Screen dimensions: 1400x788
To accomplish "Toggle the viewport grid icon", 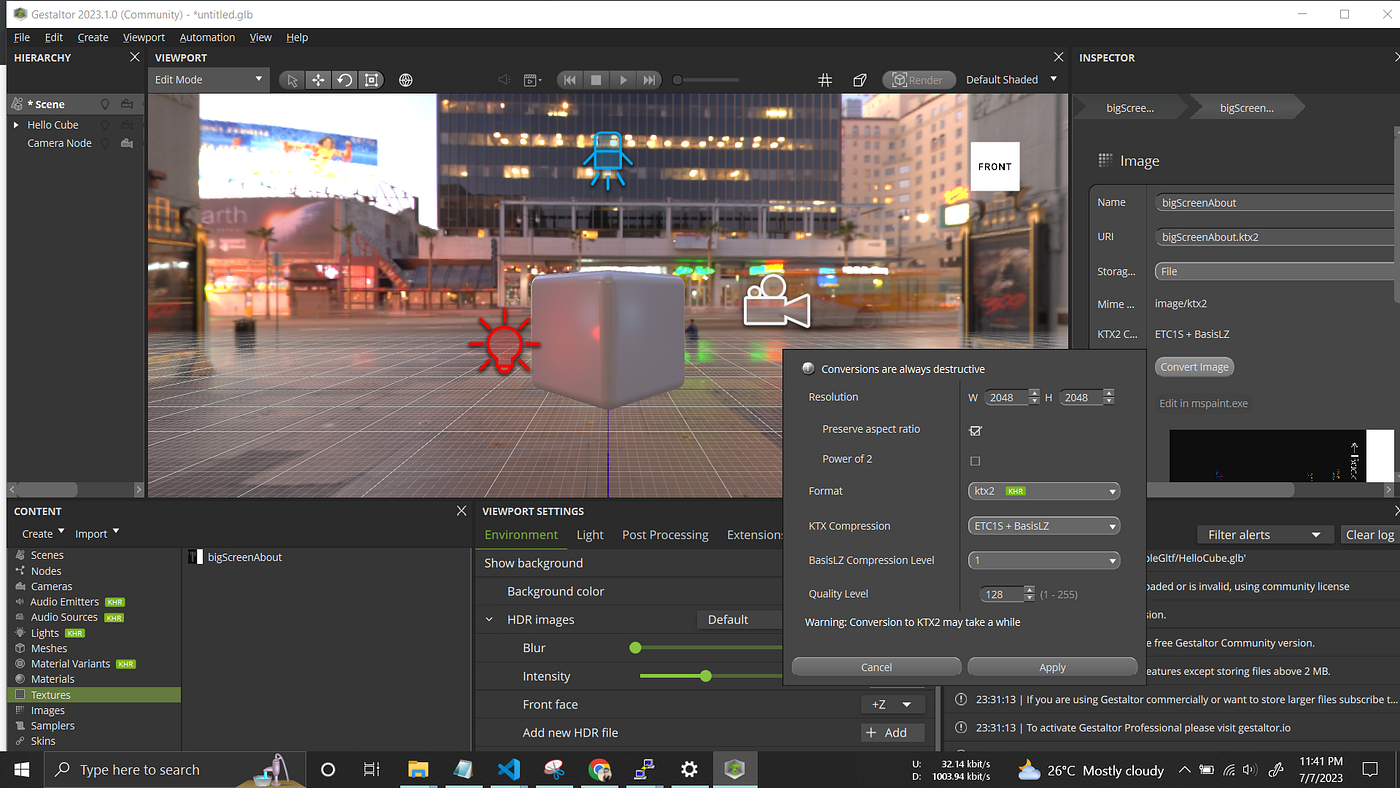I will pyautogui.click(x=825, y=80).
